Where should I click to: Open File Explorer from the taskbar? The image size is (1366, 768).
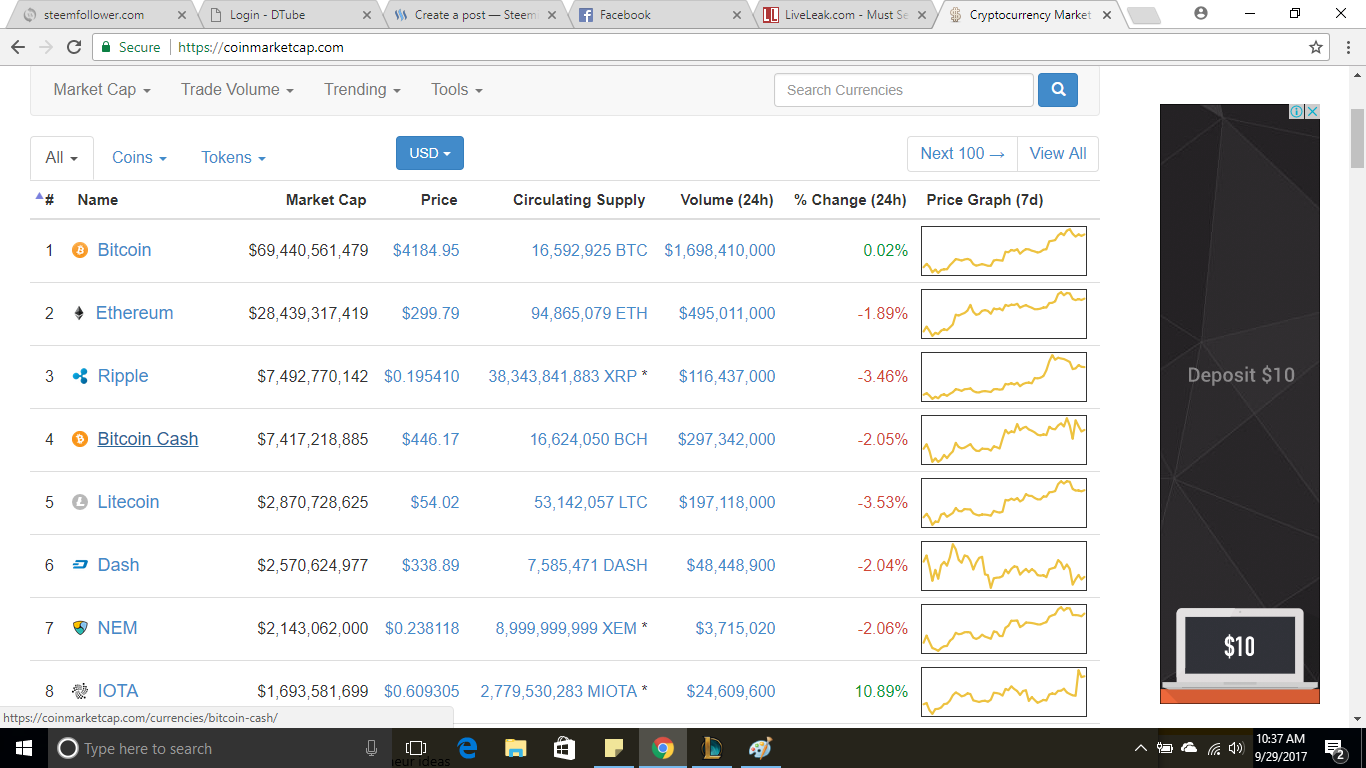(x=516, y=748)
